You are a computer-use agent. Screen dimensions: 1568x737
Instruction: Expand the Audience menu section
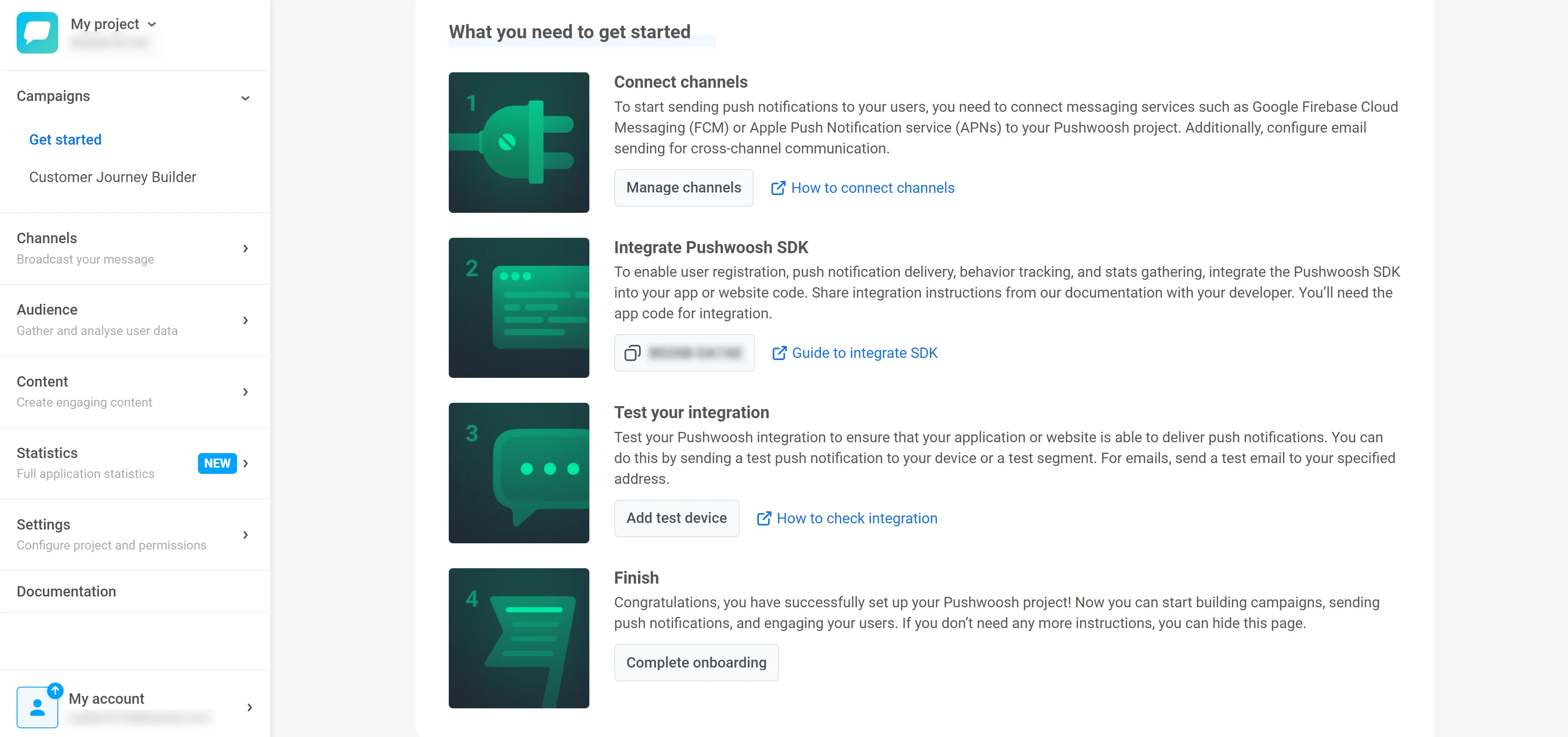[245, 320]
